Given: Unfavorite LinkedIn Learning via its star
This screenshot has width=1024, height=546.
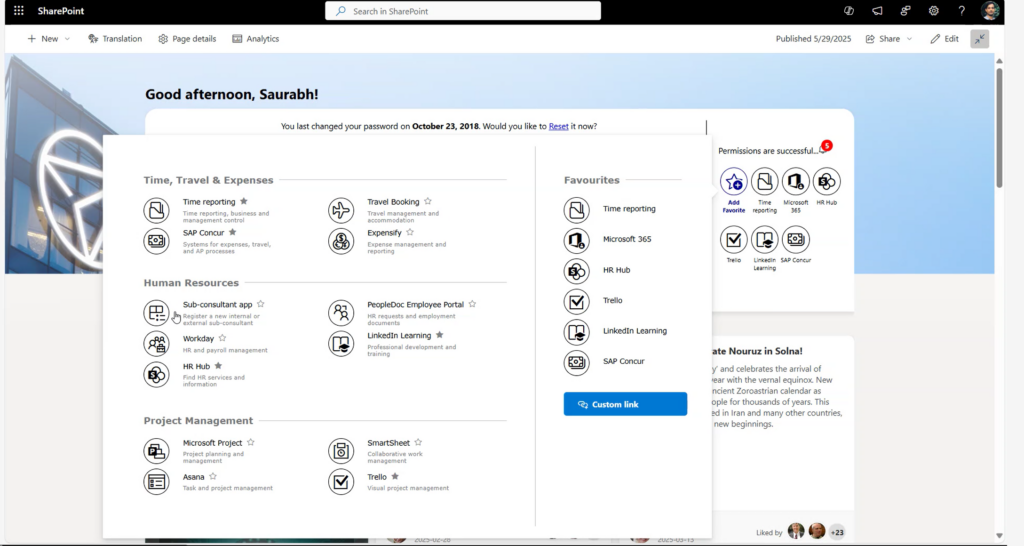Looking at the screenshot, I should click(x=440, y=334).
